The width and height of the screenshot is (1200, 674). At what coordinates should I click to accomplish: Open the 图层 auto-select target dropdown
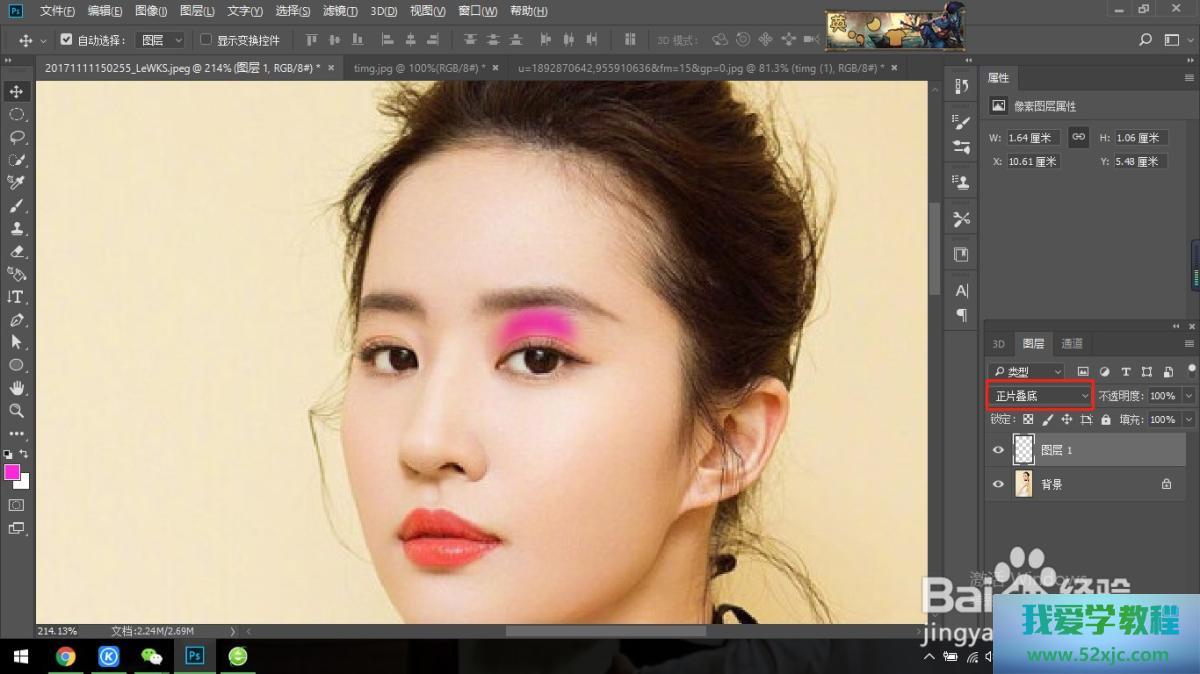(x=161, y=40)
